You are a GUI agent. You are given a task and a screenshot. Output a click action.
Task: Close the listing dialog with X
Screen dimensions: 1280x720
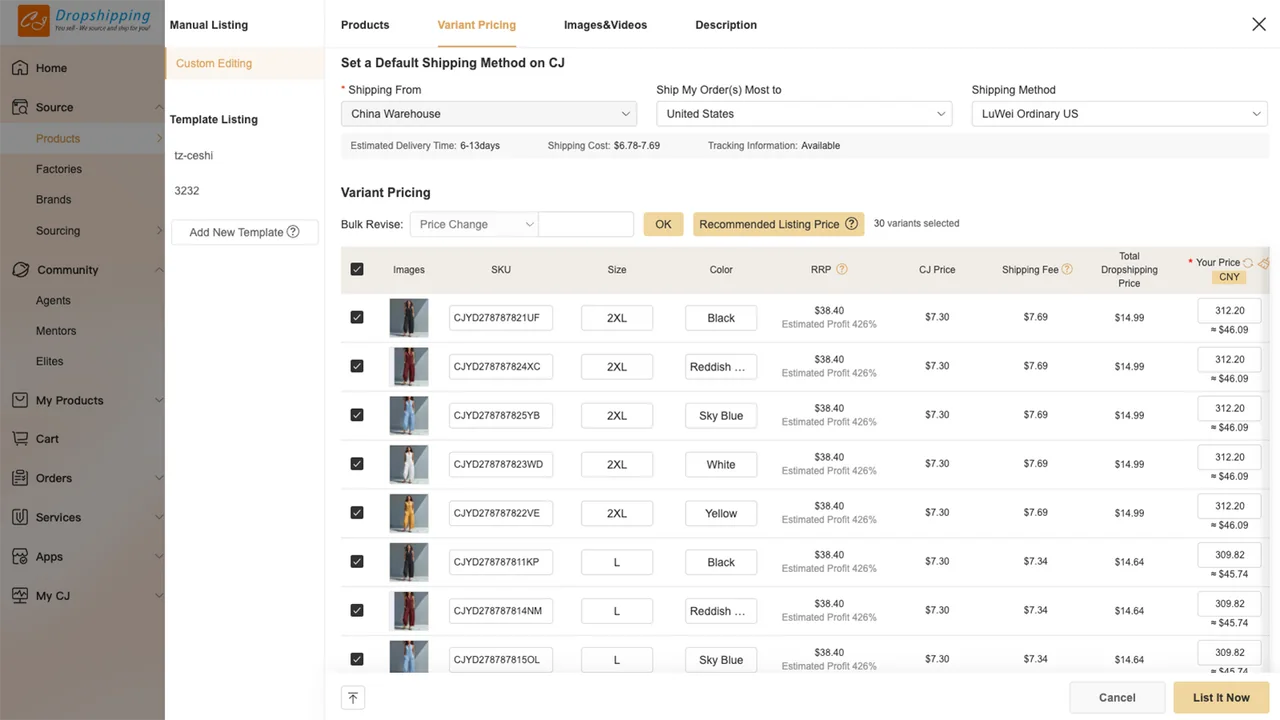pos(1259,24)
